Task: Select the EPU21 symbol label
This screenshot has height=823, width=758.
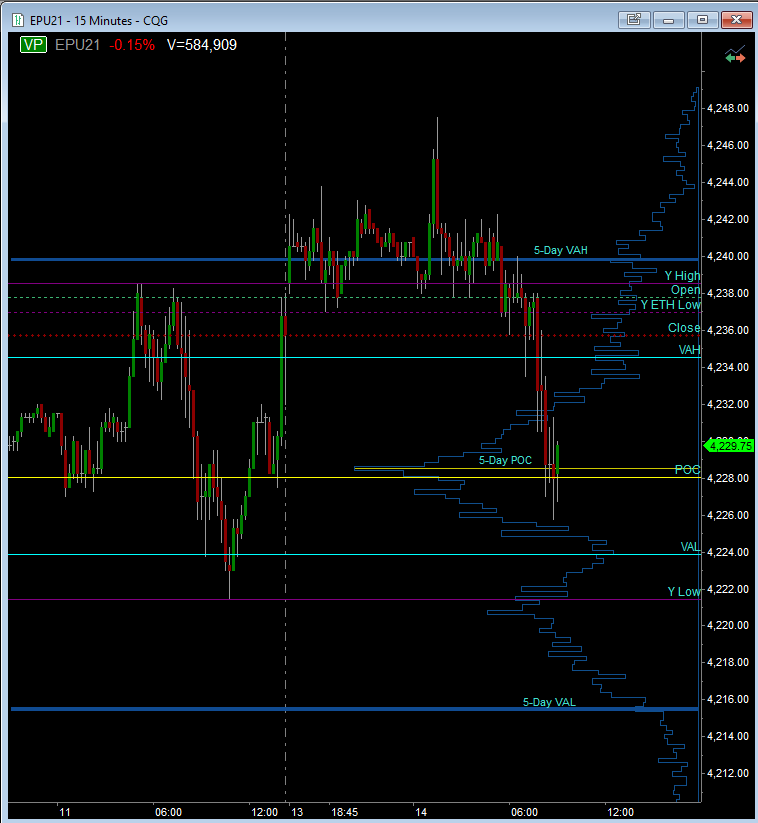Action: [x=77, y=45]
